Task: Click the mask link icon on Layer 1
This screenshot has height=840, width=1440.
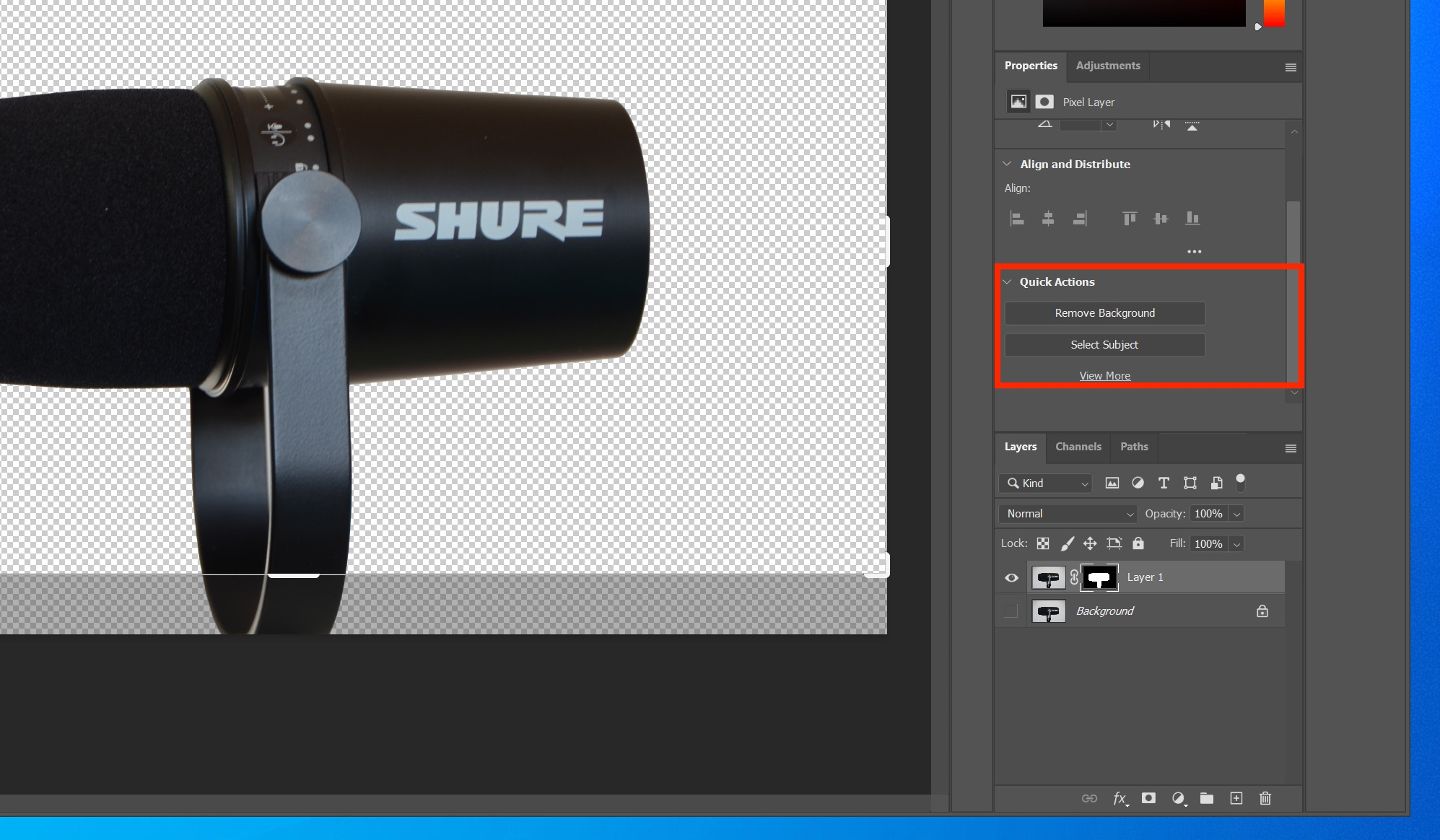Action: 1074,577
